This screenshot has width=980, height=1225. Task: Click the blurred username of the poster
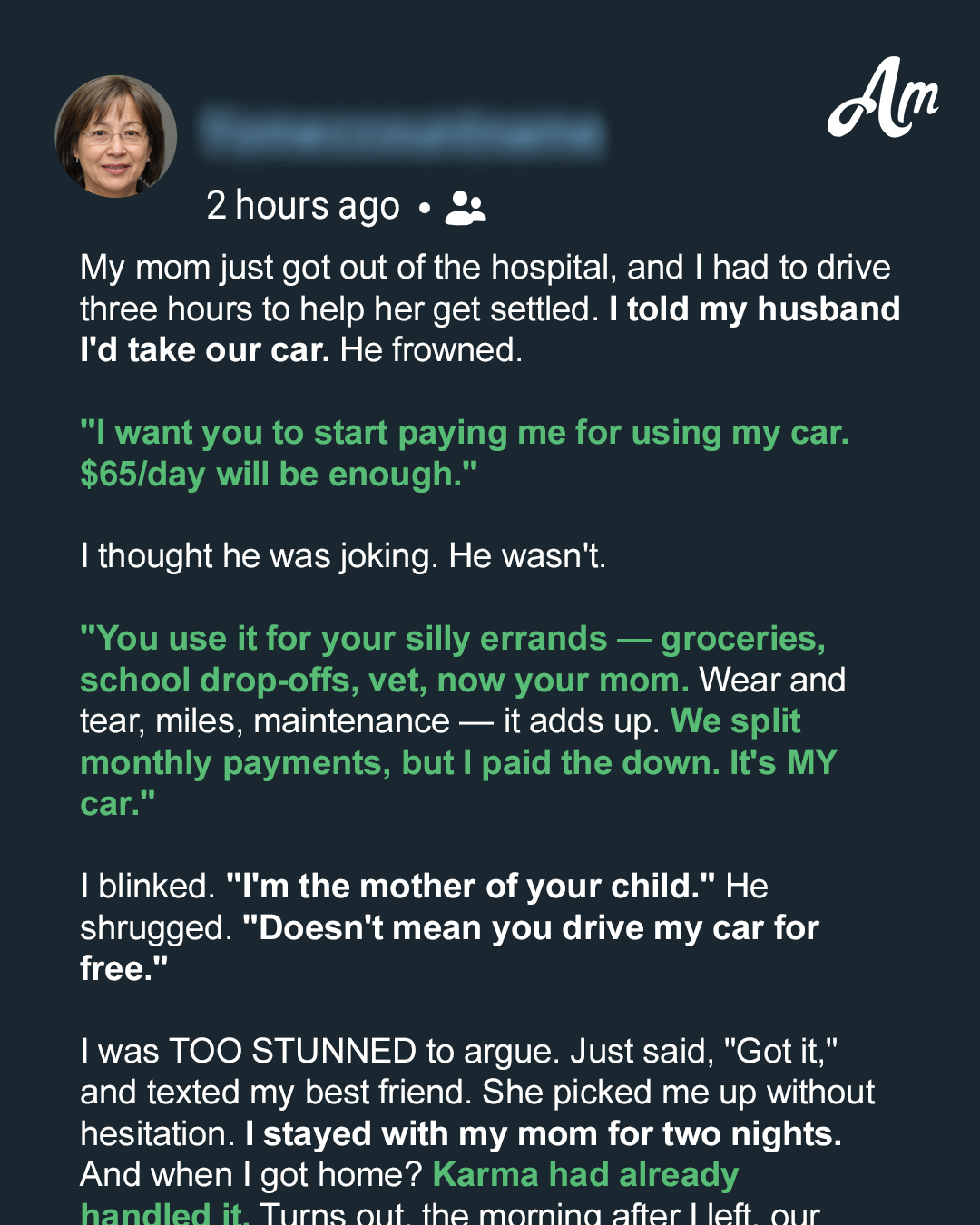point(402,132)
